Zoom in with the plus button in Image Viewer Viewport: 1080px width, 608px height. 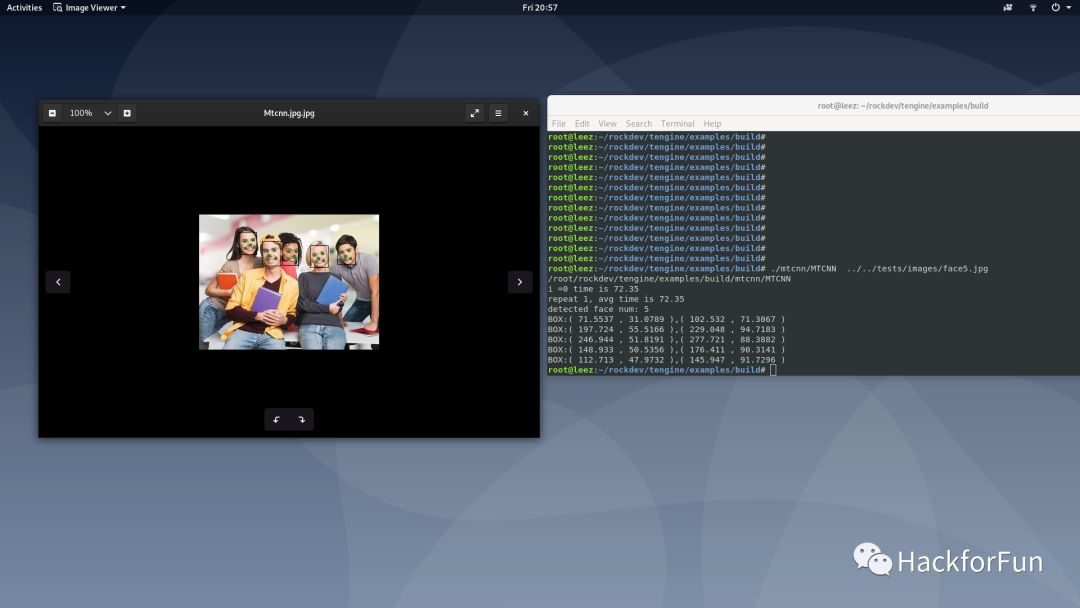pyautogui.click(x=127, y=113)
